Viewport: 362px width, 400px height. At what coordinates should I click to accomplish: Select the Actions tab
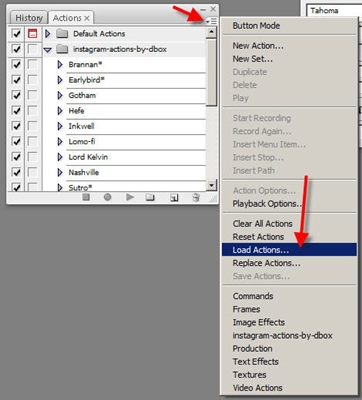[67, 18]
